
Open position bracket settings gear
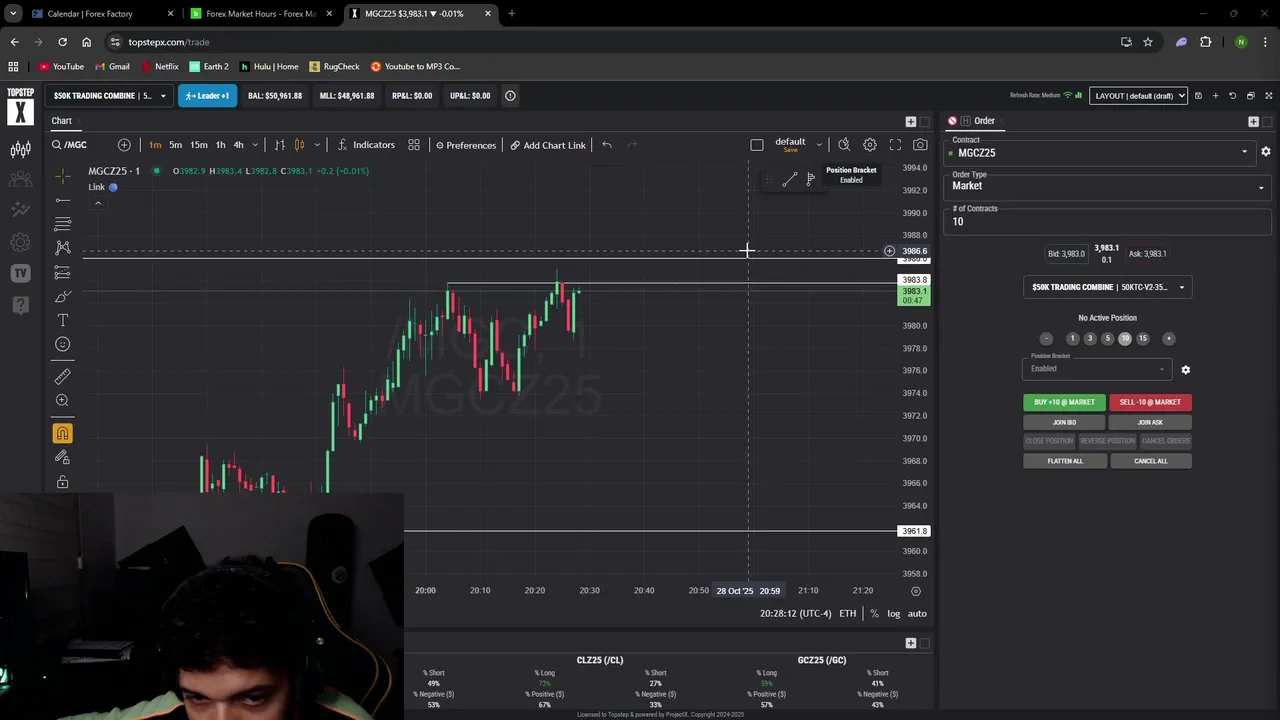click(1186, 370)
